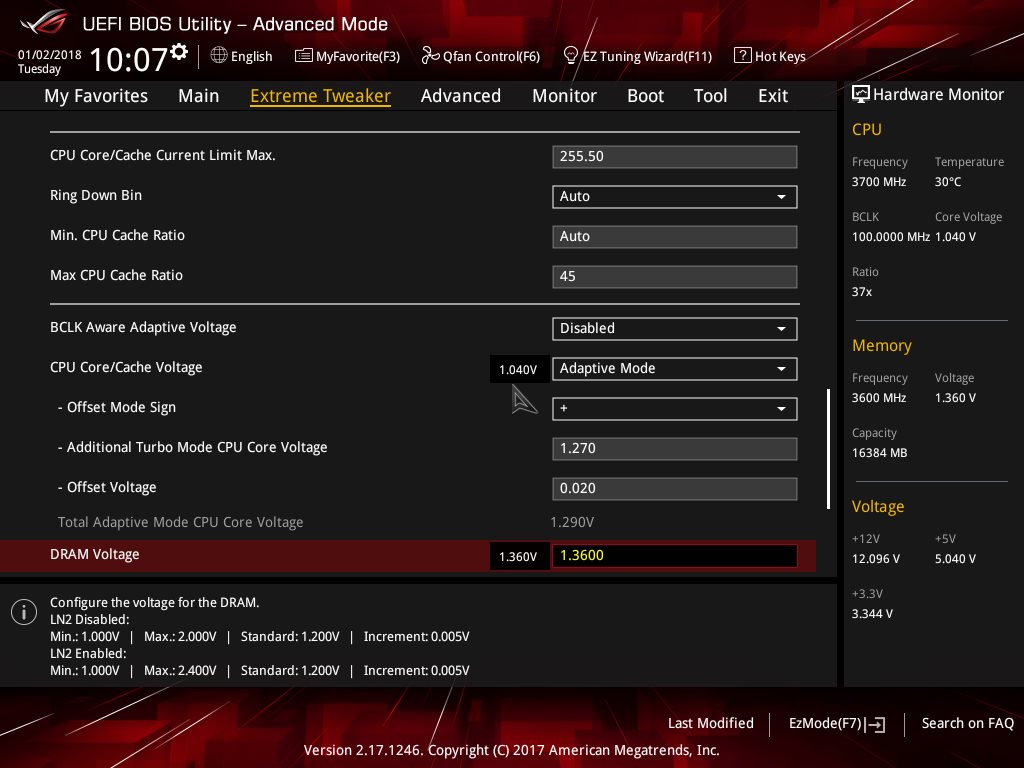Click the Hardware Monitor screen icon
1024x768 pixels.
[861, 95]
